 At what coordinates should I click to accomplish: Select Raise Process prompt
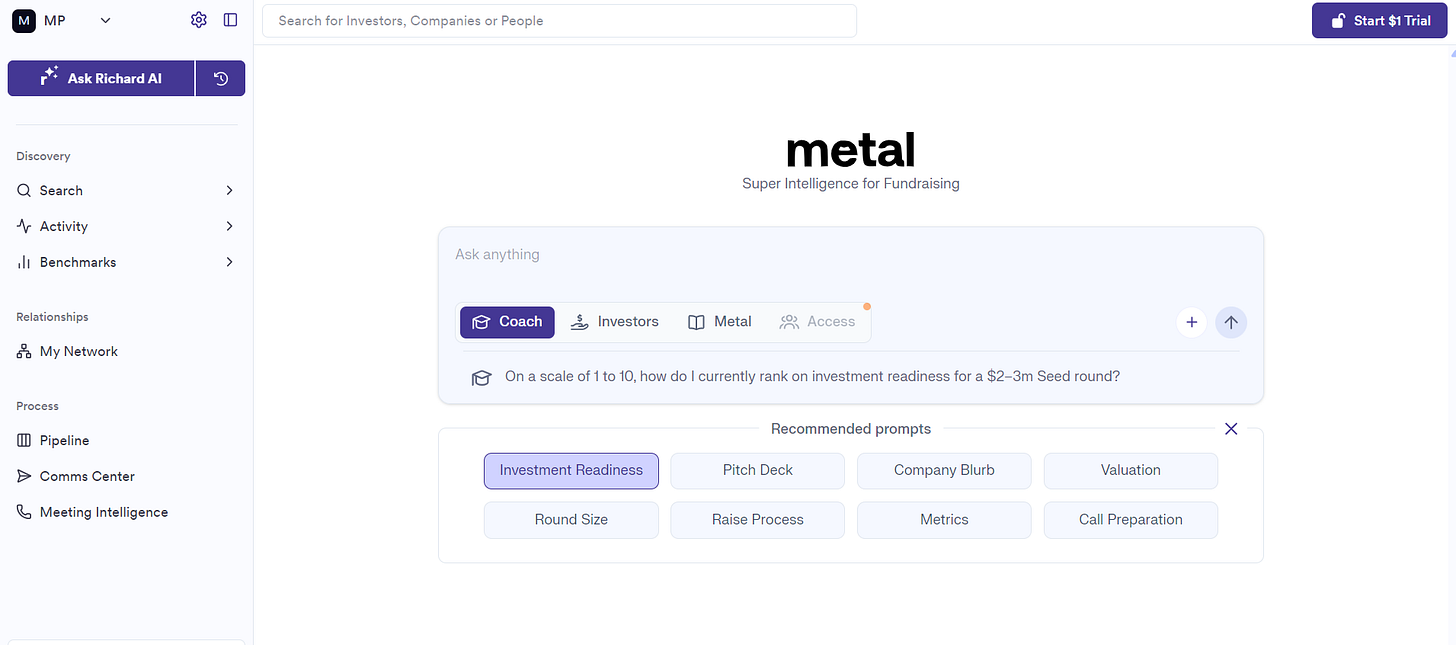pos(758,520)
